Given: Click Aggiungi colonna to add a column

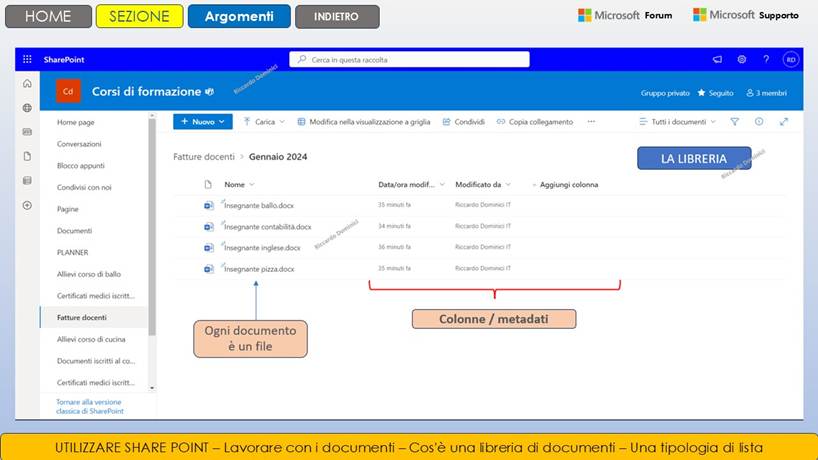Looking at the screenshot, I should 565,184.
